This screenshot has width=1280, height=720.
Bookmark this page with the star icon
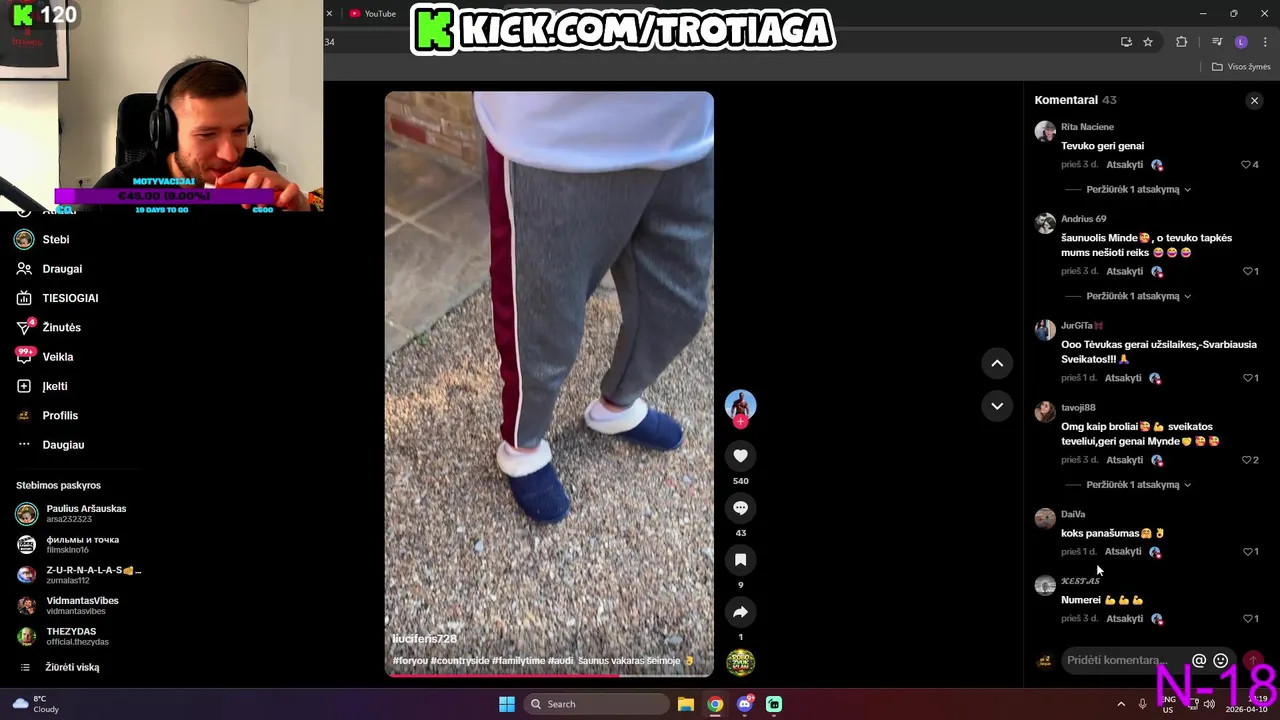[1148, 42]
